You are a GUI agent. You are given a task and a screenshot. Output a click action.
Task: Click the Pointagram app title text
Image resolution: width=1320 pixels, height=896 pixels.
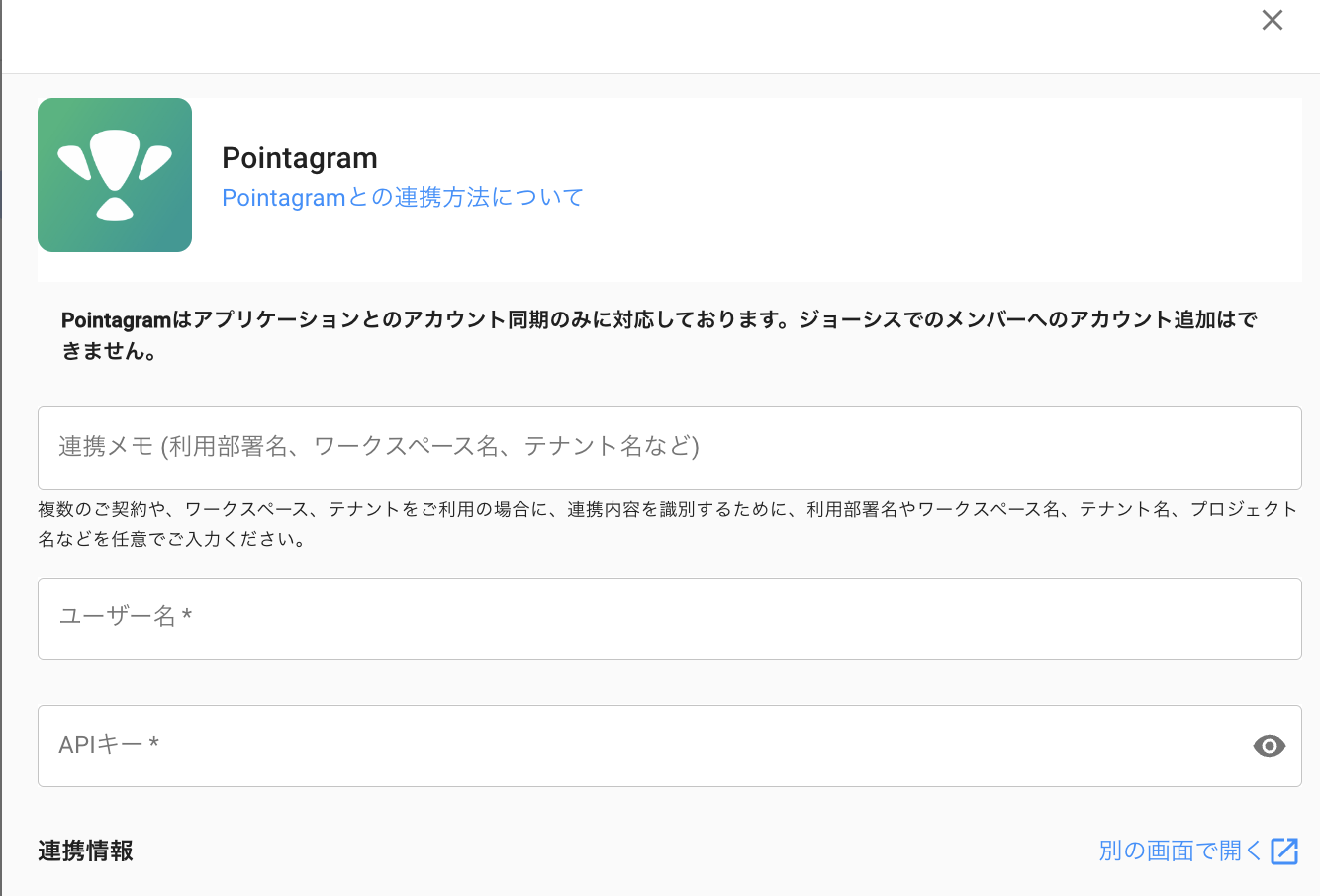coord(300,158)
